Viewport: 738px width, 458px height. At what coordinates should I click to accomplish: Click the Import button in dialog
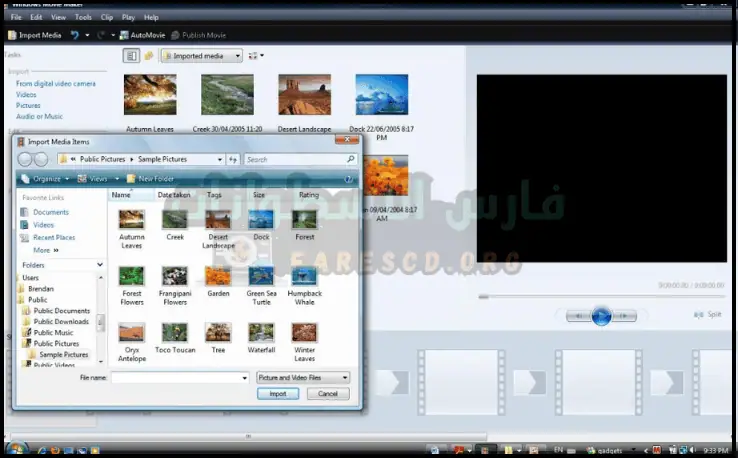(278, 394)
